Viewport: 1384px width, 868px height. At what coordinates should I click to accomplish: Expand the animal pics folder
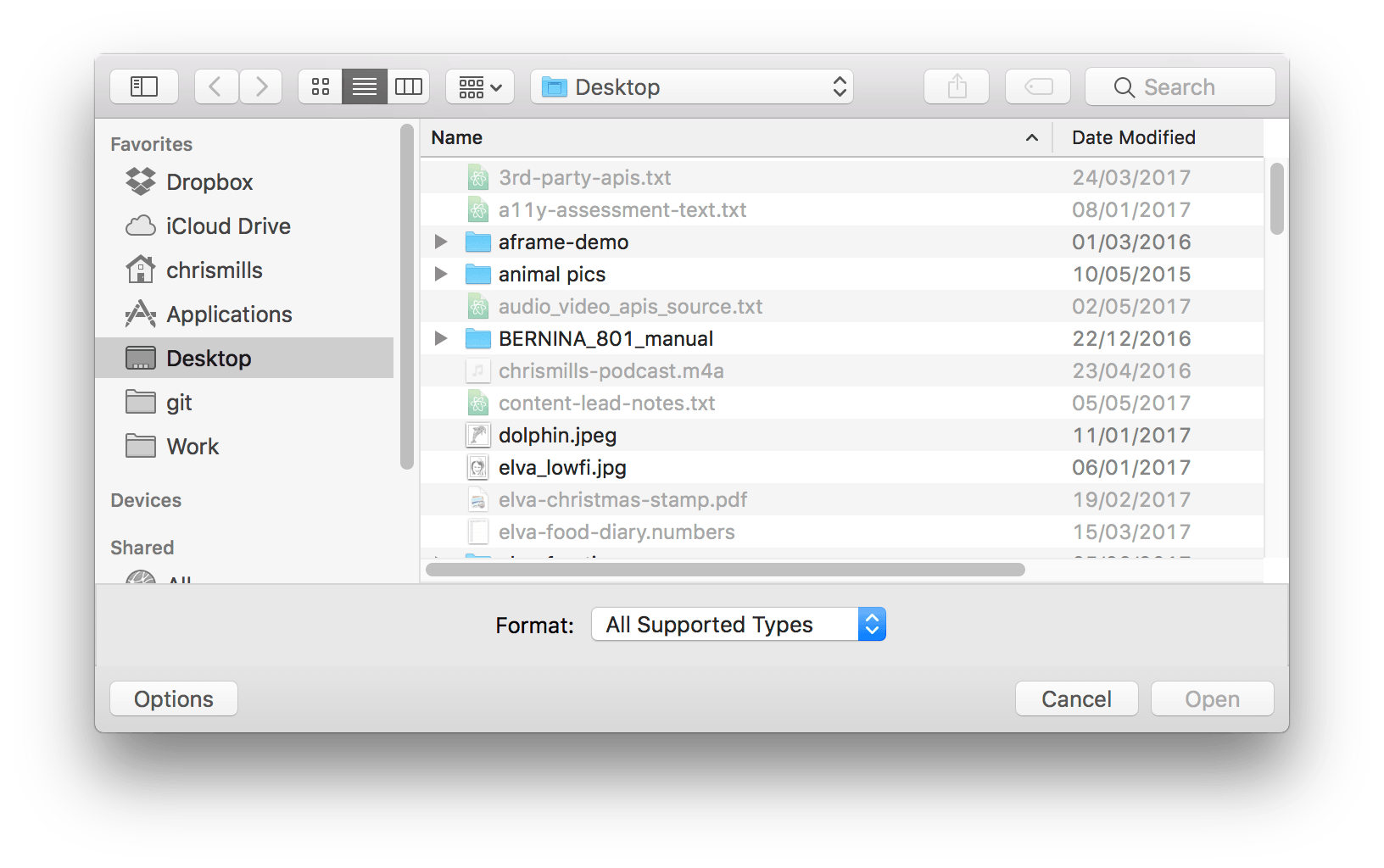(440, 274)
